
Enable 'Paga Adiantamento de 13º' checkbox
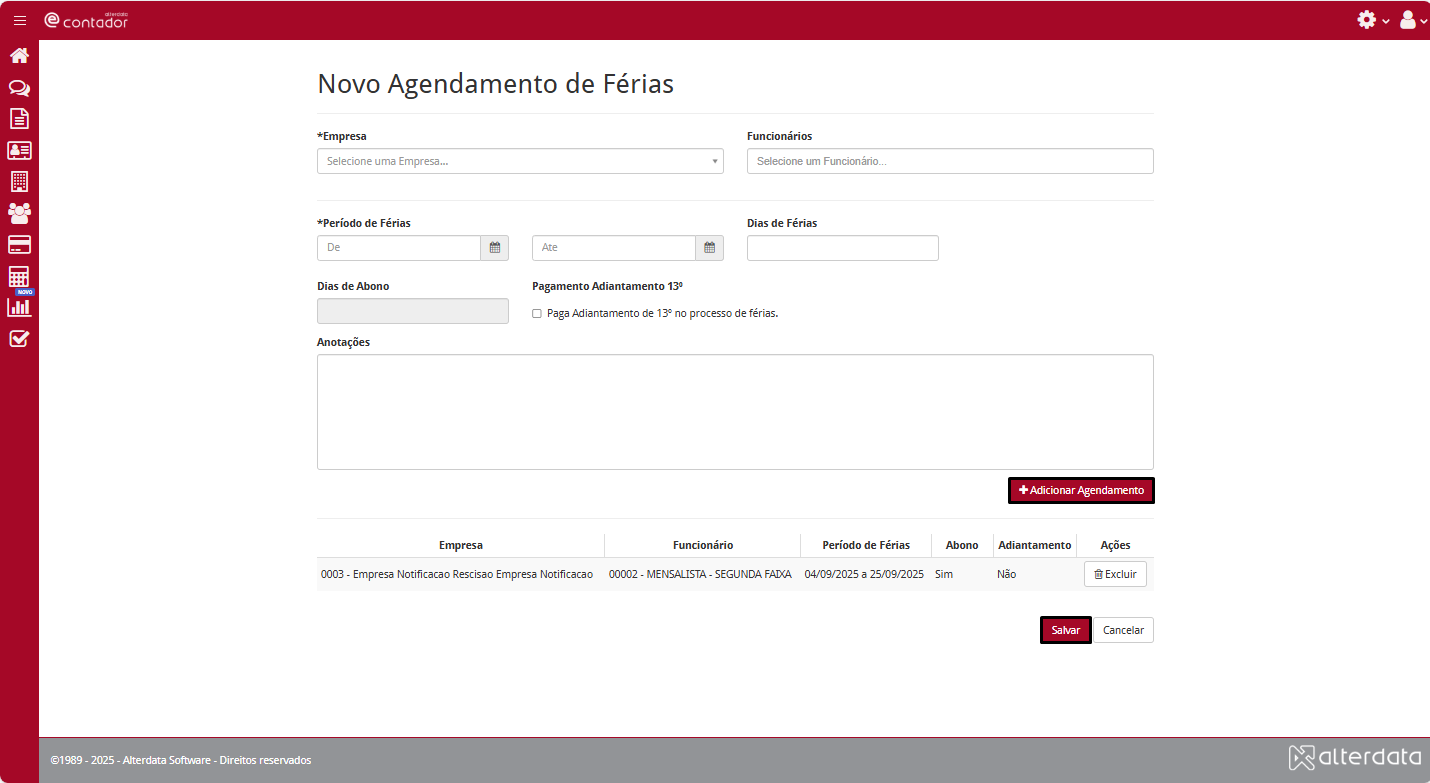(x=537, y=314)
